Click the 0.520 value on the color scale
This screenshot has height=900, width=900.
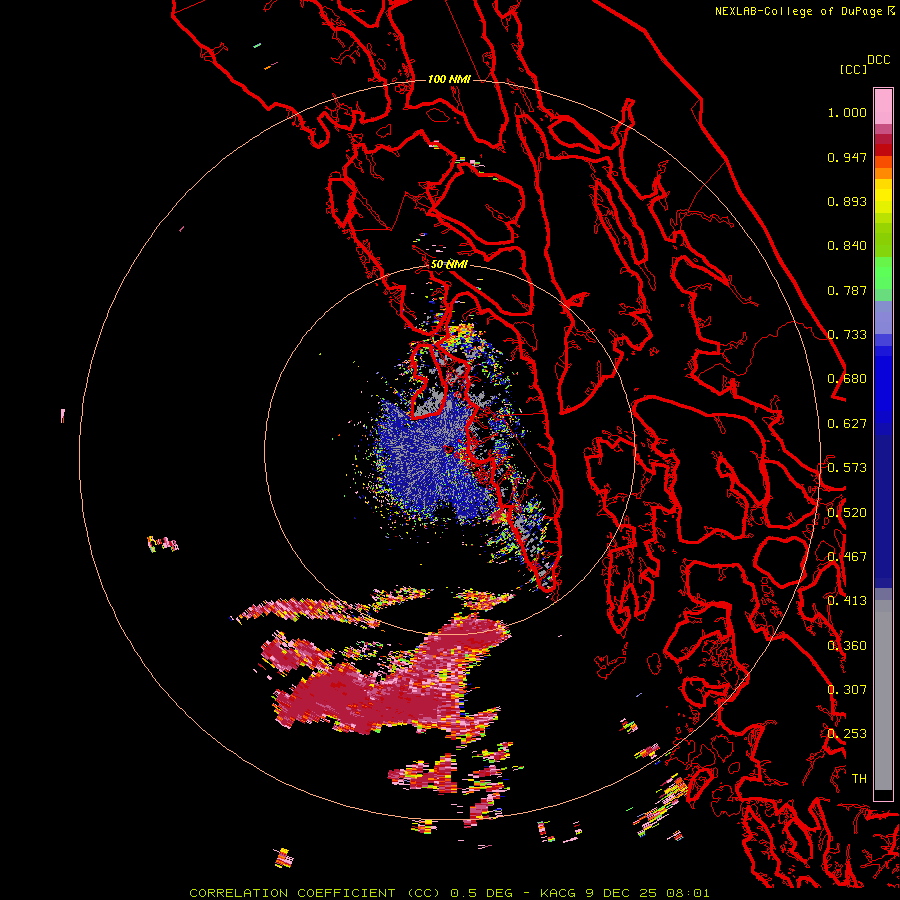click(x=847, y=513)
